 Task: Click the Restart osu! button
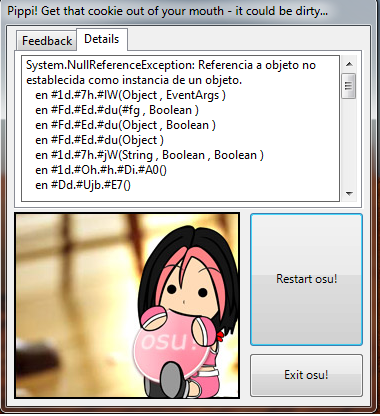coord(306,279)
